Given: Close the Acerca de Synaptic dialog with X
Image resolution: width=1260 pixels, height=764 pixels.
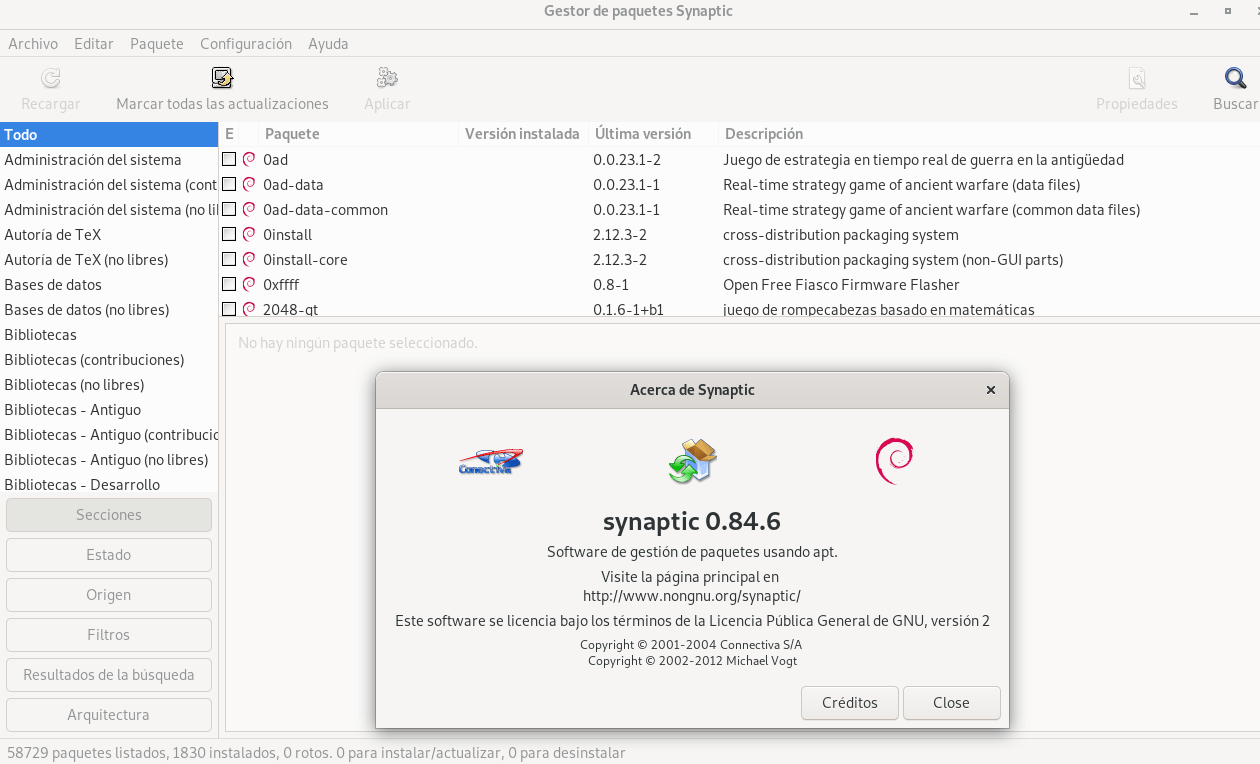Looking at the screenshot, I should (x=991, y=390).
